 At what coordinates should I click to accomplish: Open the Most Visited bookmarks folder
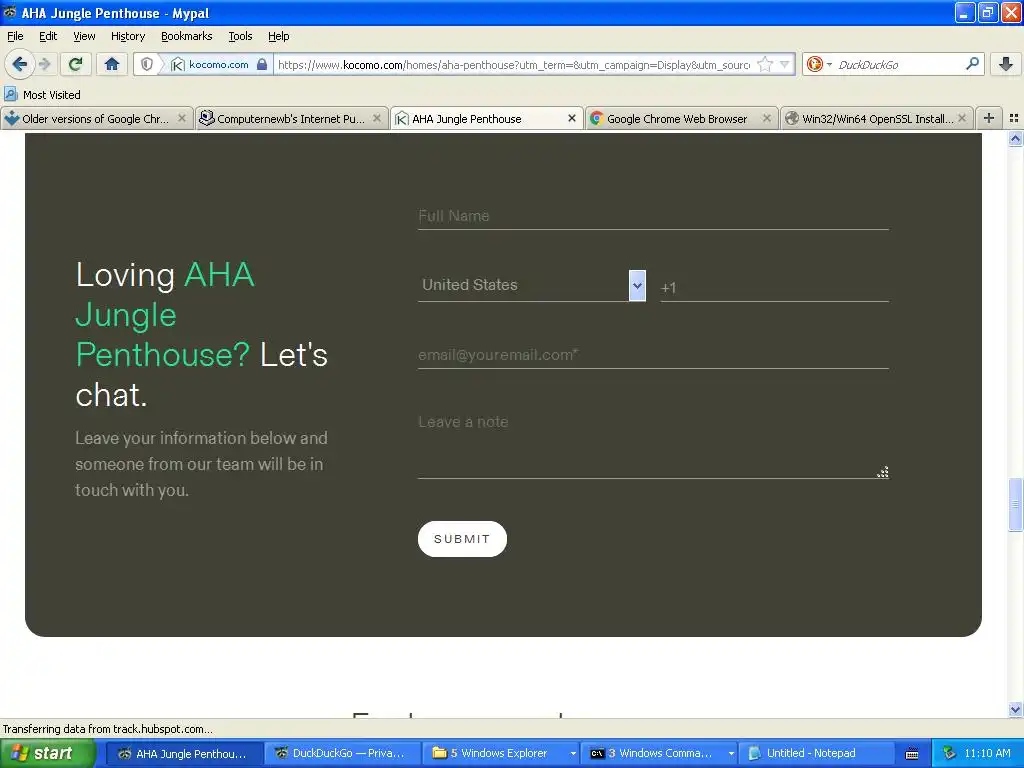[42, 95]
